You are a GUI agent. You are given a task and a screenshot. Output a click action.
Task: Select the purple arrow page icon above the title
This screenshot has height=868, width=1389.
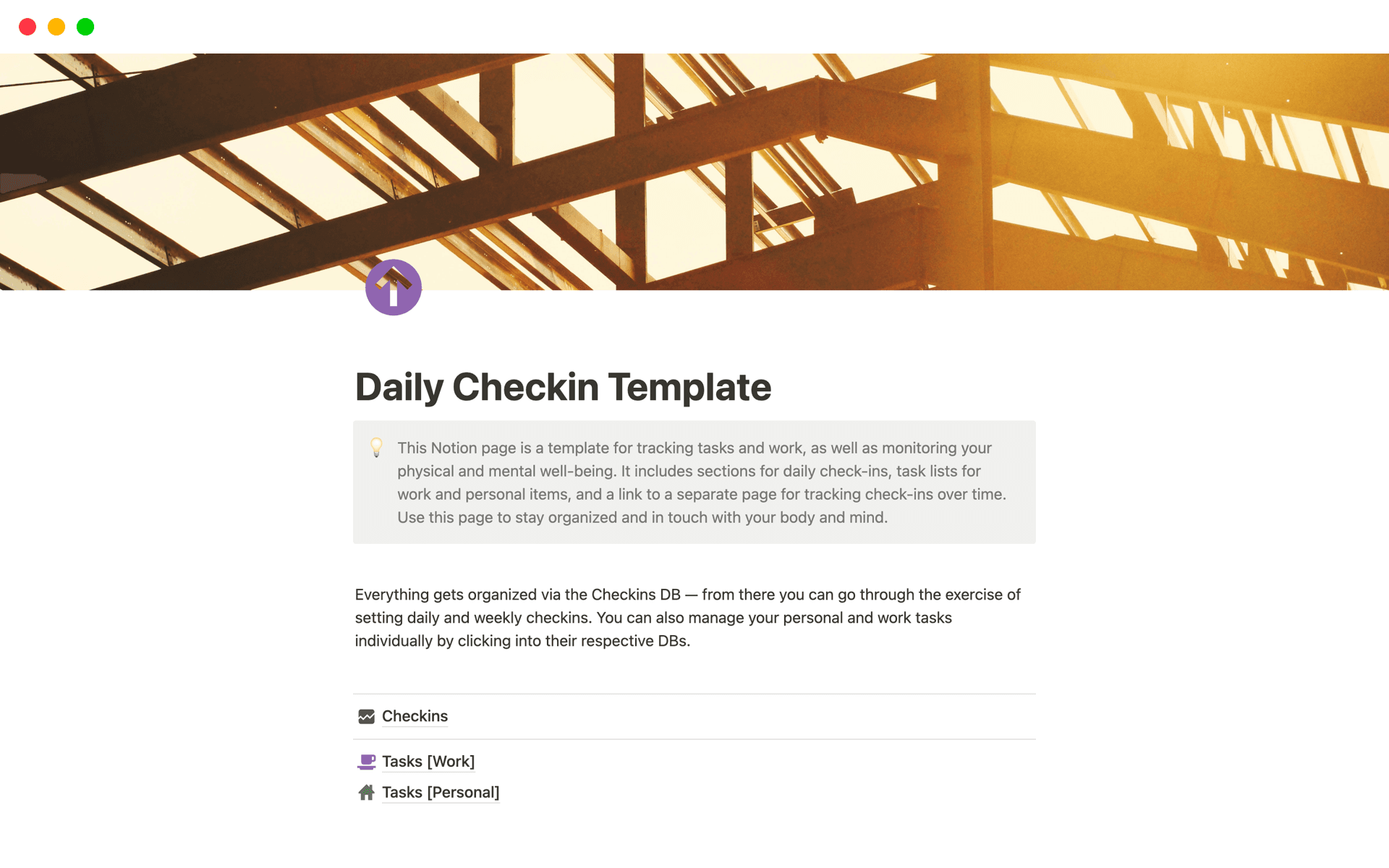(393, 287)
